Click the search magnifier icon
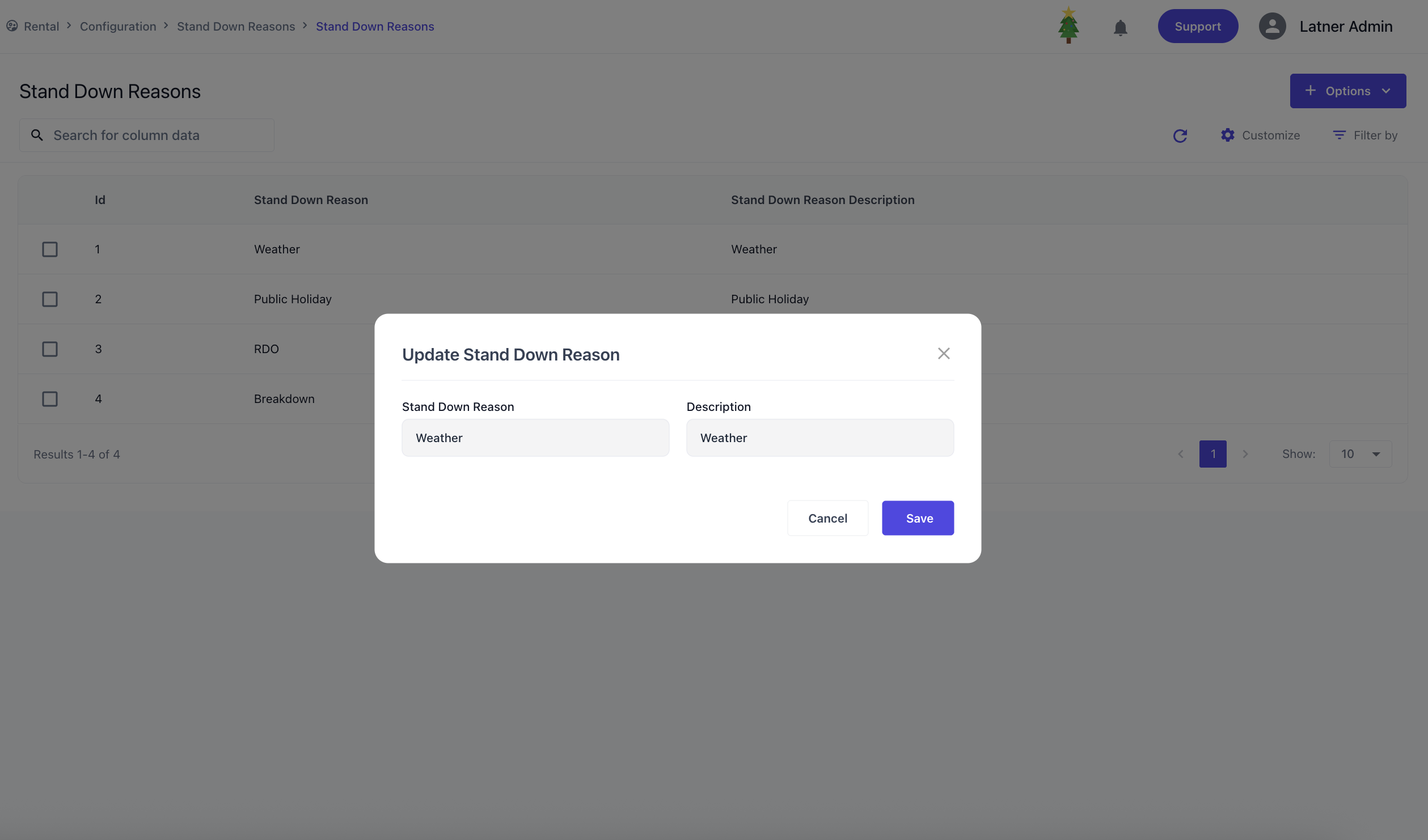The image size is (1428, 840). tap(37, 135)
